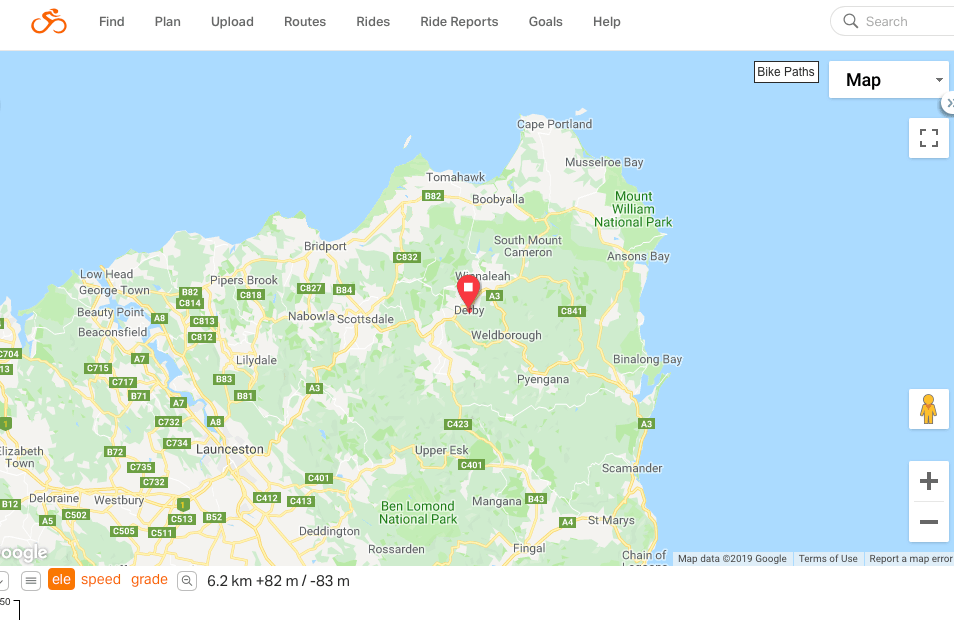Open Street View pegman
Screen dimensions: 954x620
(928, 409)
